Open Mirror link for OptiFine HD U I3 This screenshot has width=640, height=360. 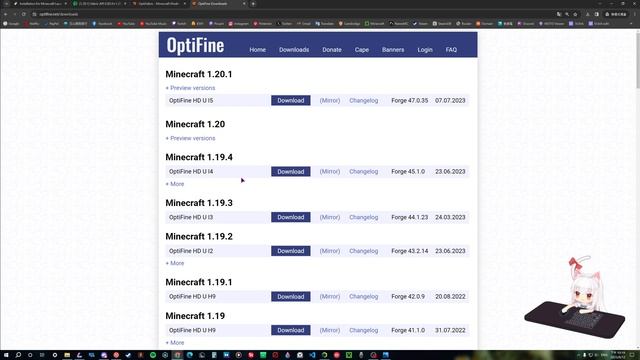point(330,217)
